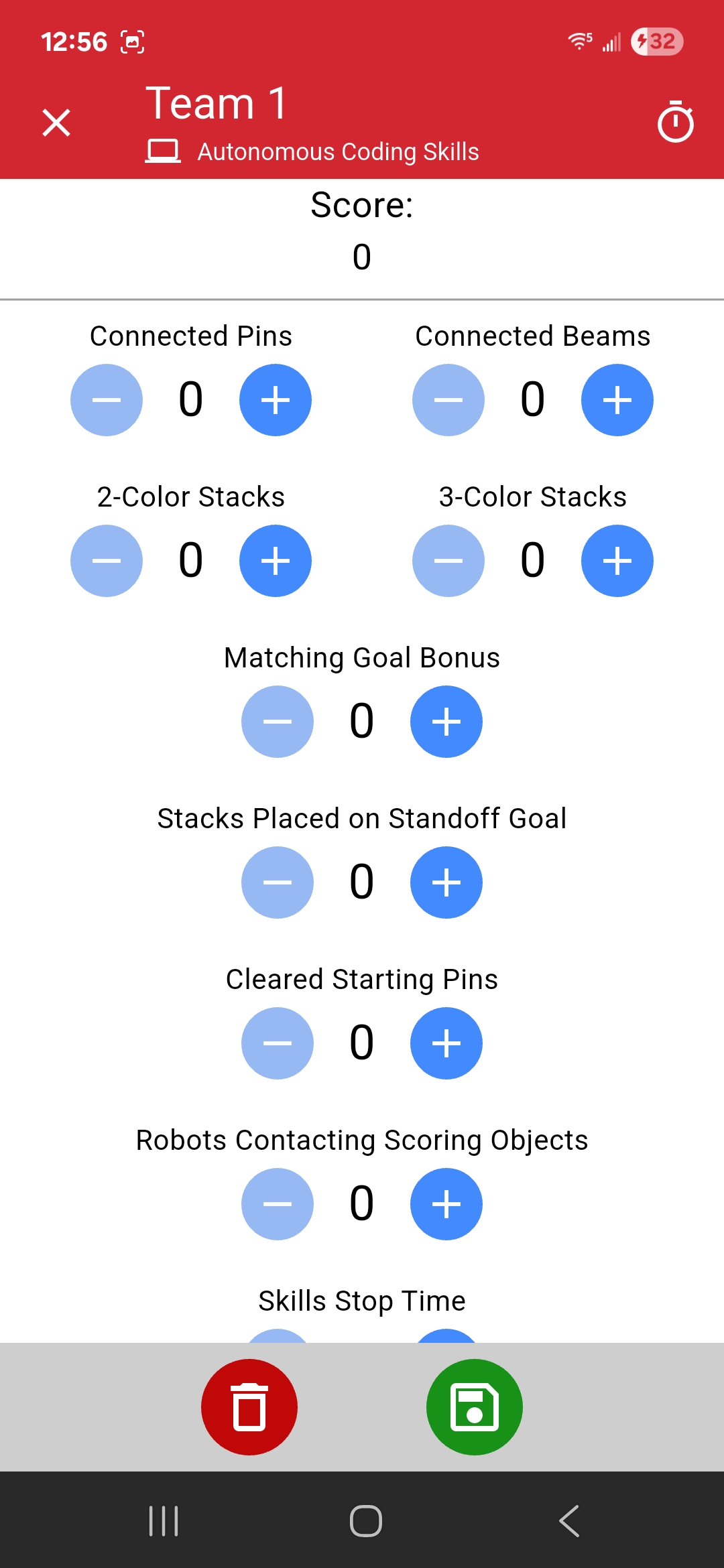Decrease Robots Contacting Scoring Objects
Viewport: 724px width, 1568px height.
(x=278, y=1204)
